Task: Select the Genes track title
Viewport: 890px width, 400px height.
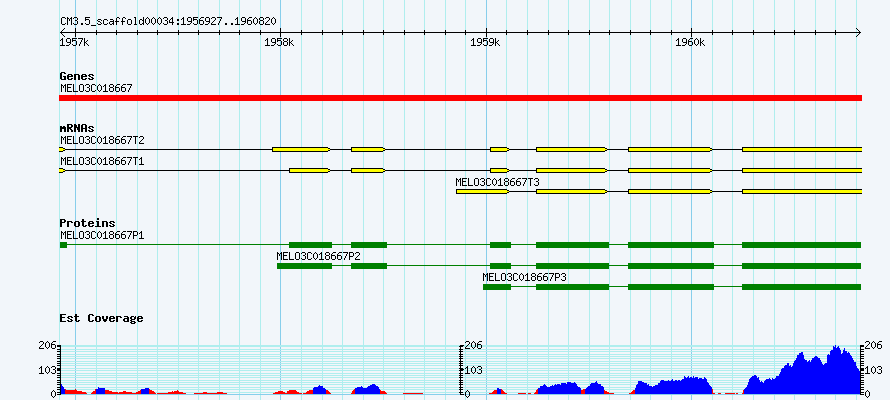Action: click(77, 76)
